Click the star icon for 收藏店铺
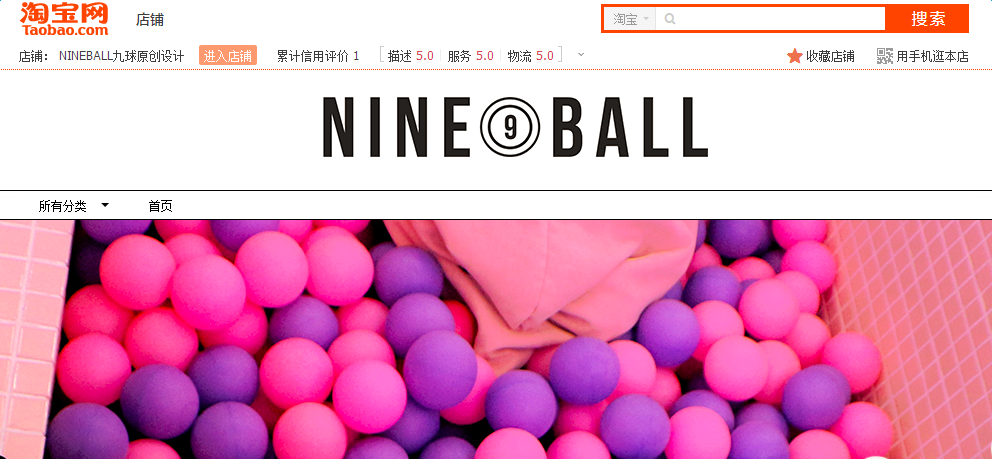This screenshot has width=992, height=459. (795, 56)
